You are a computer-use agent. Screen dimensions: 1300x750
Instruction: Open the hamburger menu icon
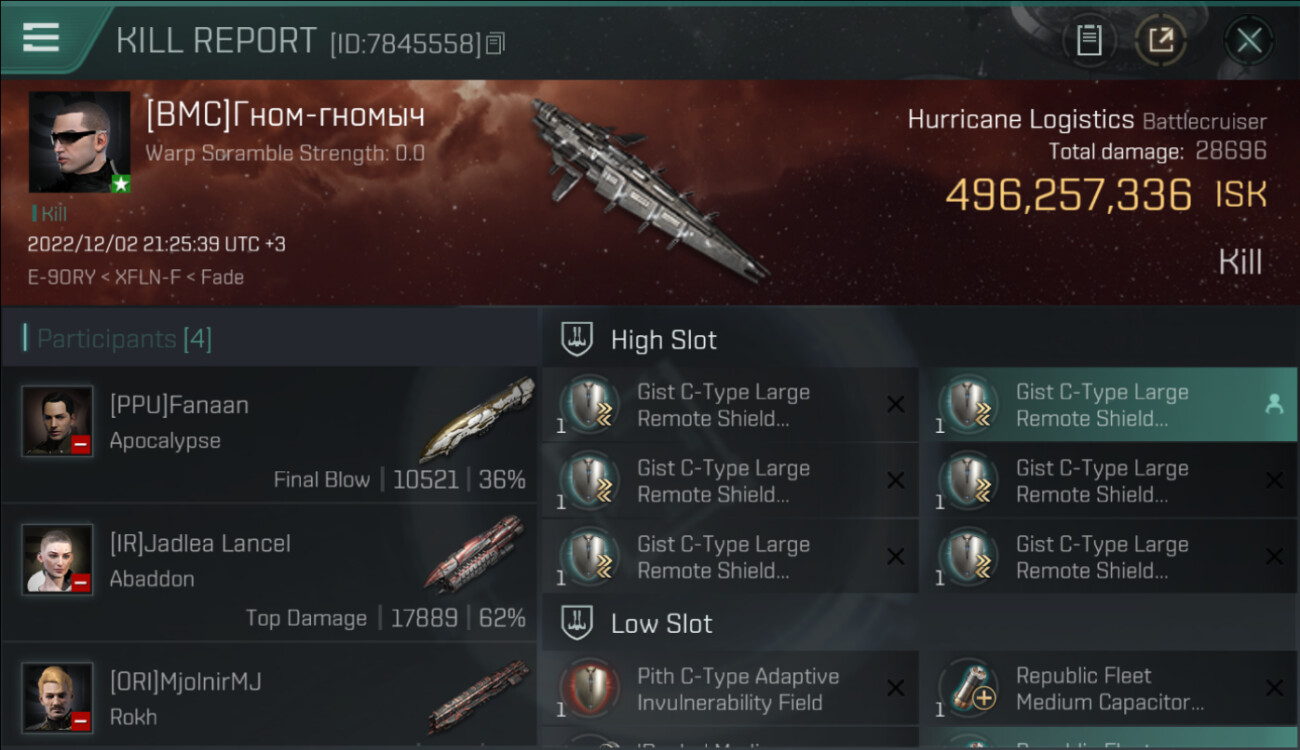[40, 38]
